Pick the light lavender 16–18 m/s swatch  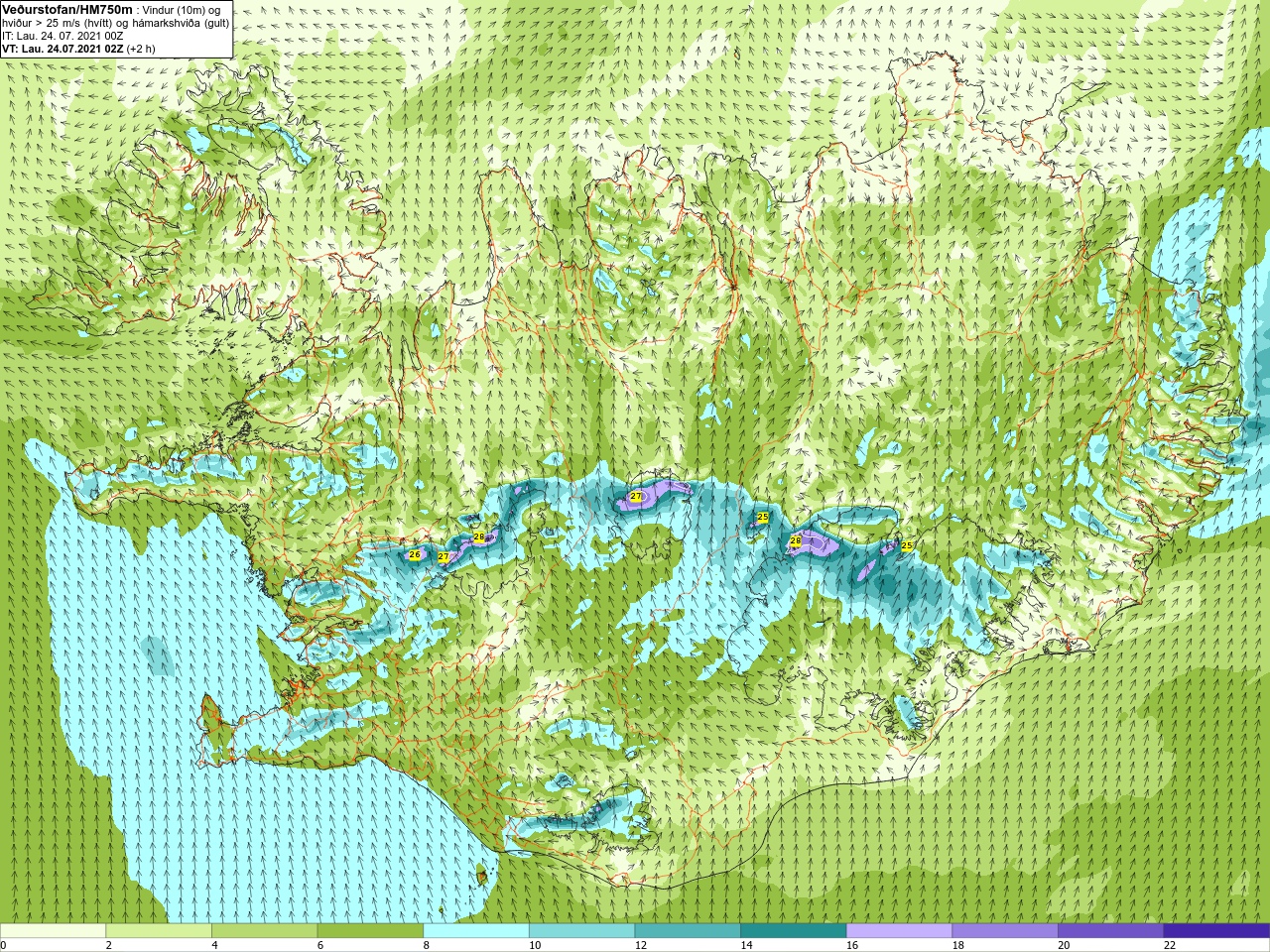coord(899,931)
